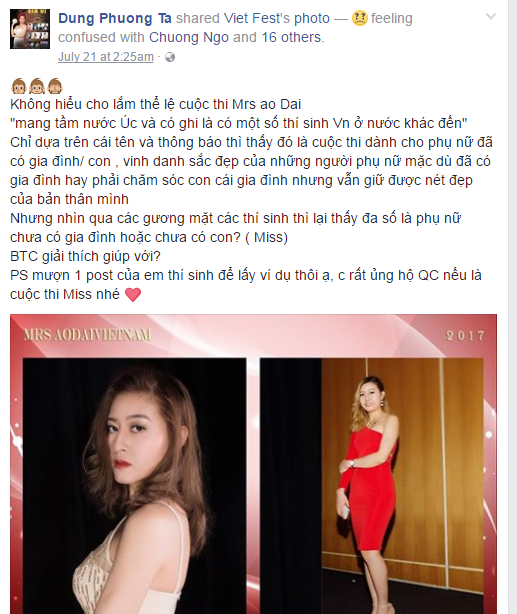This screenshot has height=614, width=517.
Task: Open the post options dropdown arrow
Action: [x=491, y=16]
